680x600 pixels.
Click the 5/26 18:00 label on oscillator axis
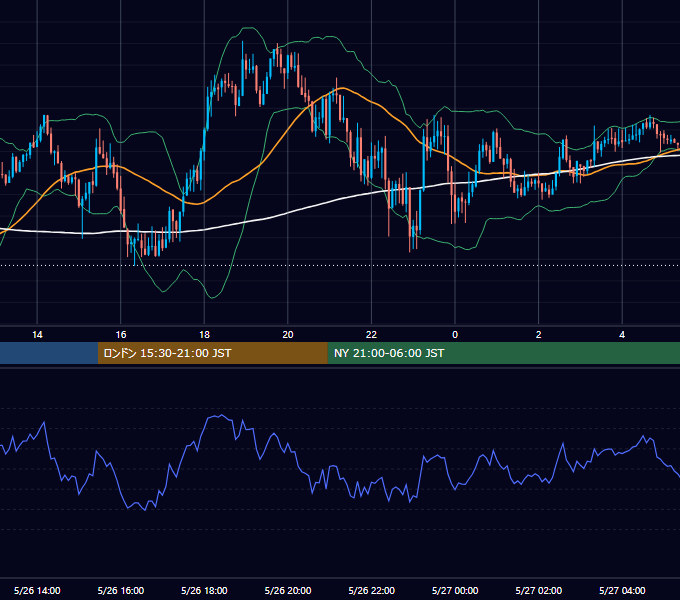(204, 590)
